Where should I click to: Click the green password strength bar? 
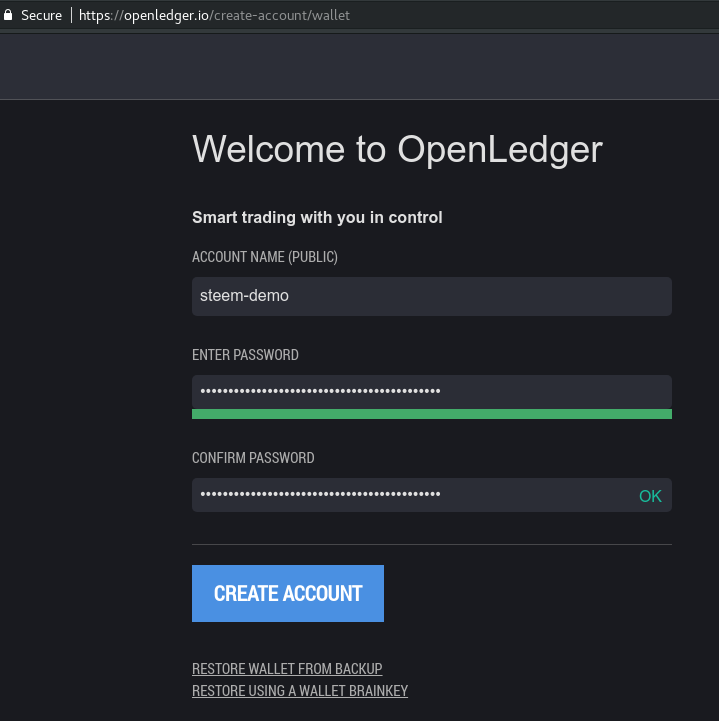432,414
